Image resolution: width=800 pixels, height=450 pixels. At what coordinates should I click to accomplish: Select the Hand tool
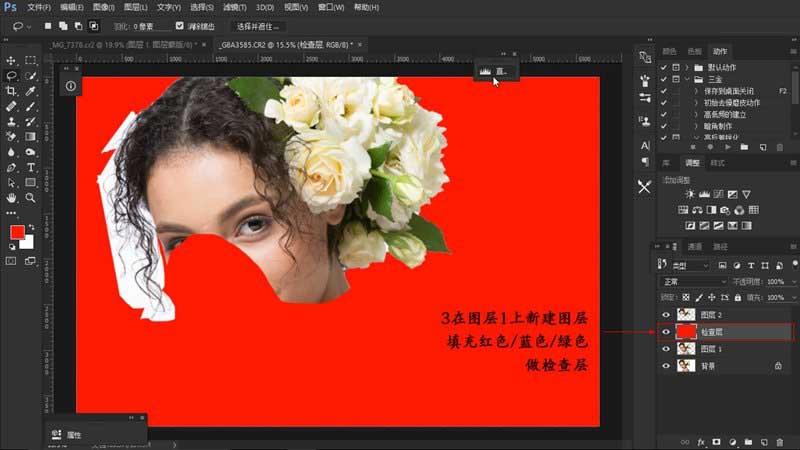[x=11, y=198]
